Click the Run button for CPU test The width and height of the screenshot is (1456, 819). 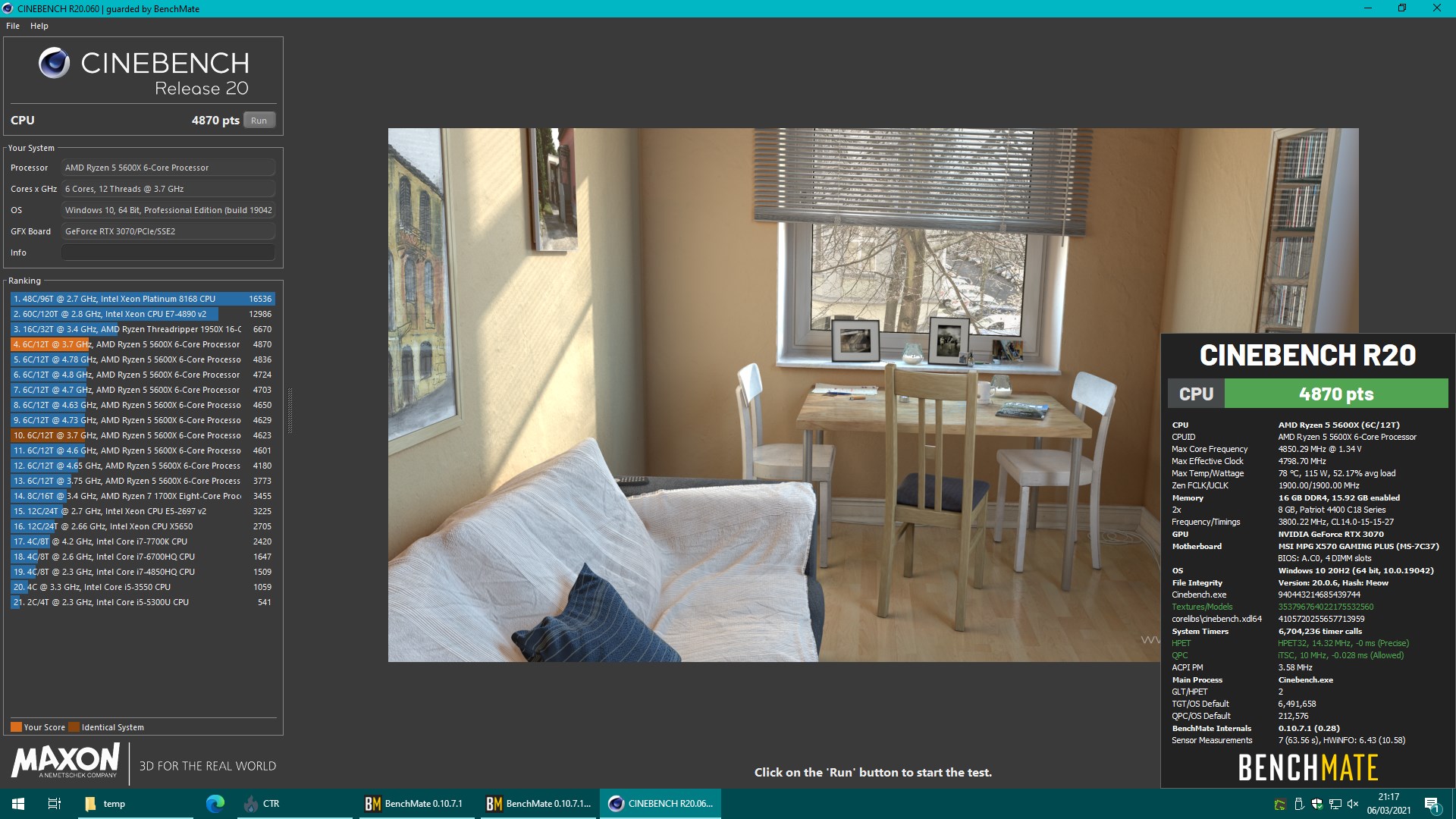tap(259, 121)
